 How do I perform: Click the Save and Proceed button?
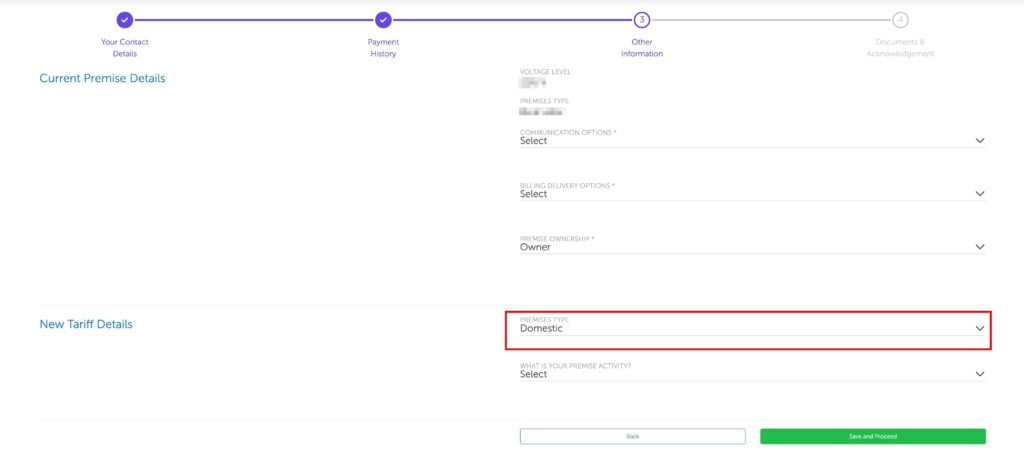pyautogui.click(x=872, y=436)
